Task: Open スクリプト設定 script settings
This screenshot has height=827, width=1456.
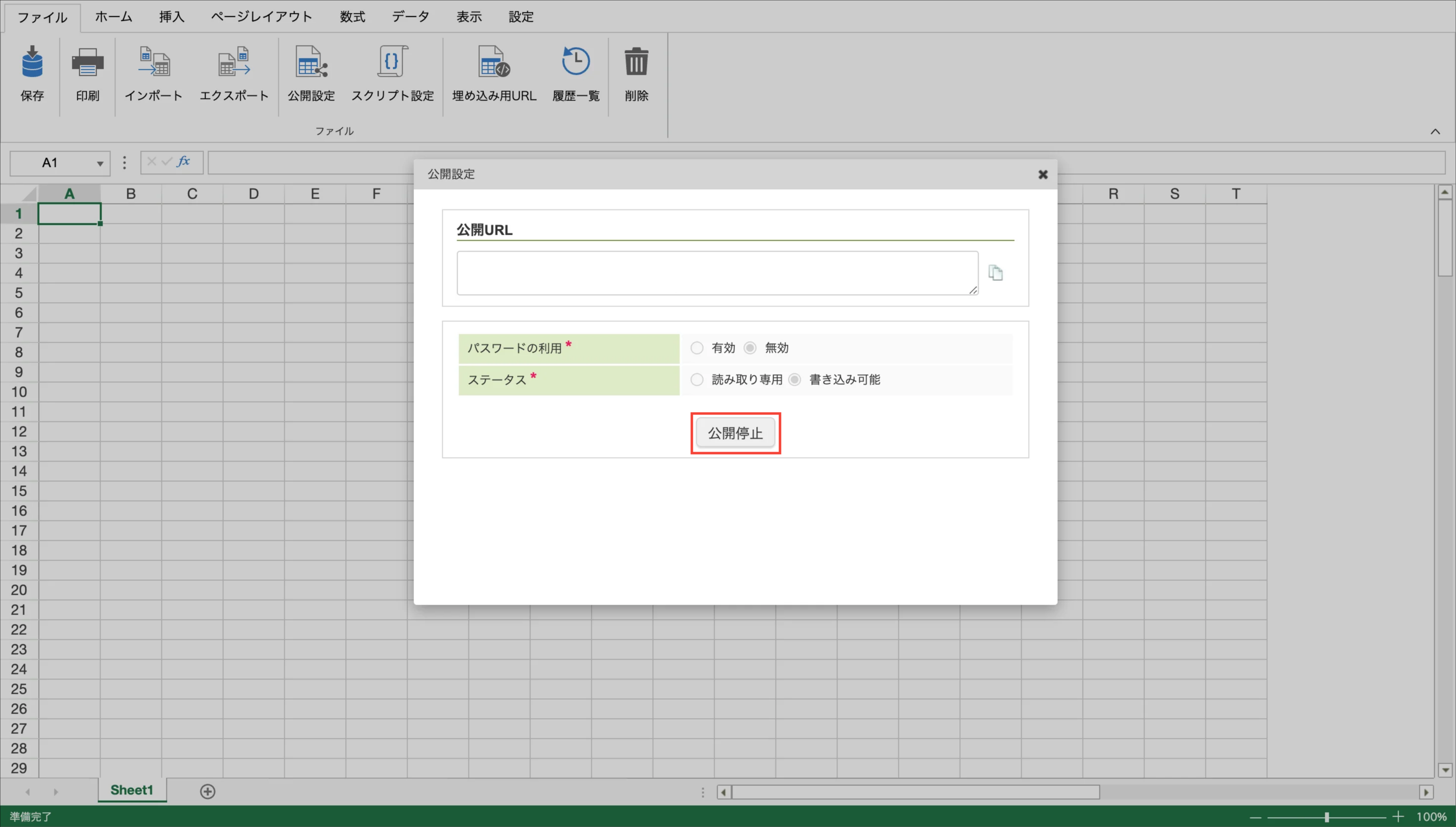Action: coord(392,62)
